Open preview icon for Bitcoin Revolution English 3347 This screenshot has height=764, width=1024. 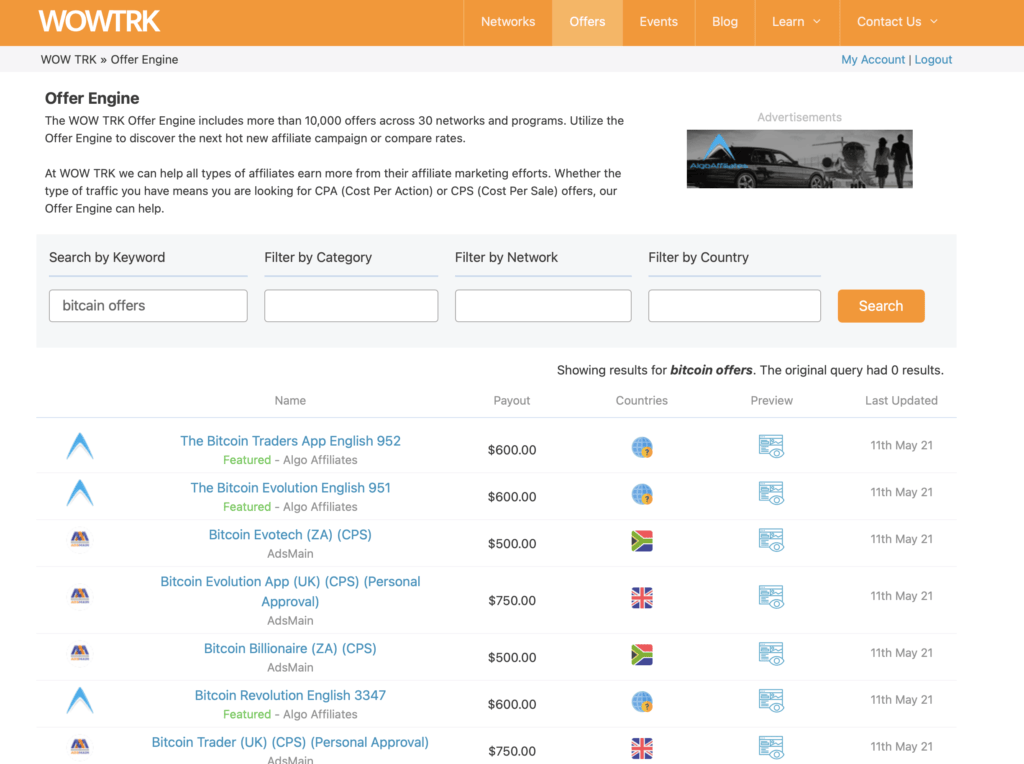click(x=771, y=701)
